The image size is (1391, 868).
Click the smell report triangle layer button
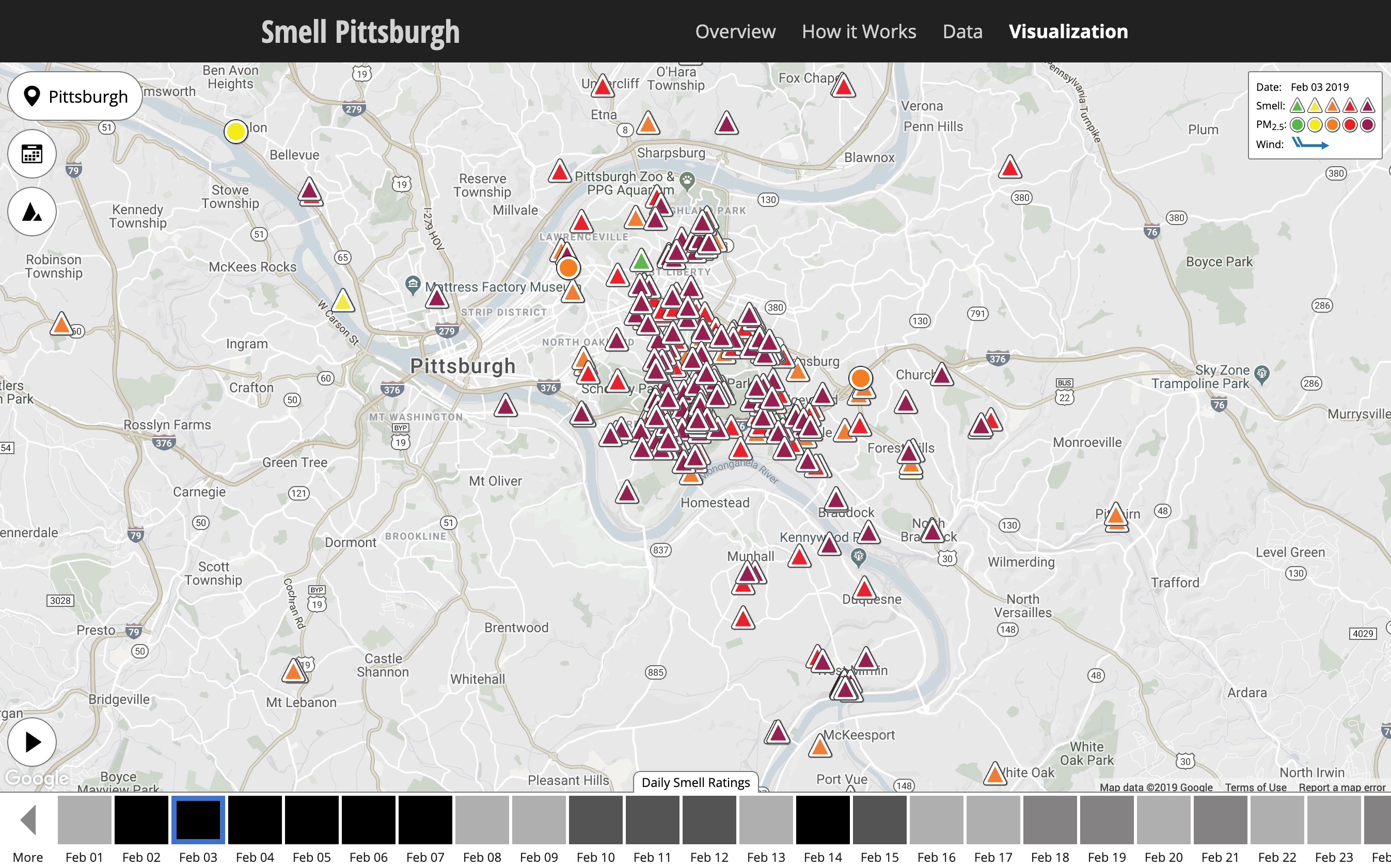tap(31, 212)
